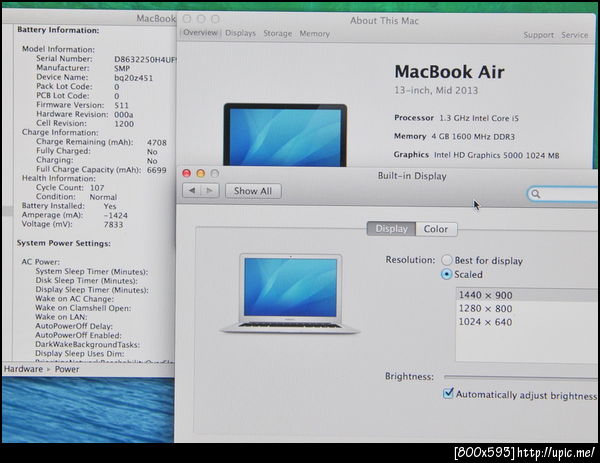Click the Wake on LAN row

[x=61, y=317]
